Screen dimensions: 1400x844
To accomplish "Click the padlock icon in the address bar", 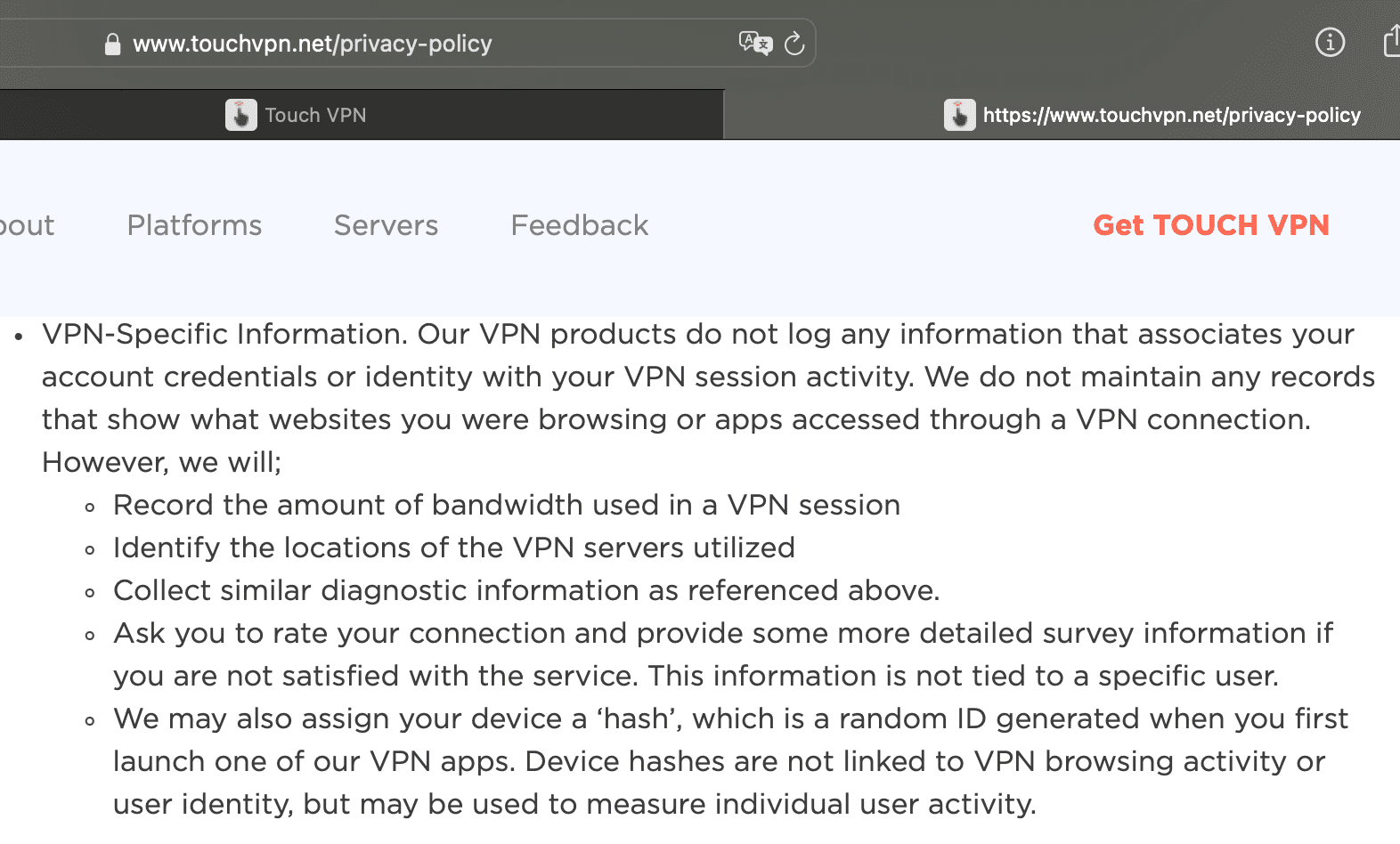I will (112, 45).
